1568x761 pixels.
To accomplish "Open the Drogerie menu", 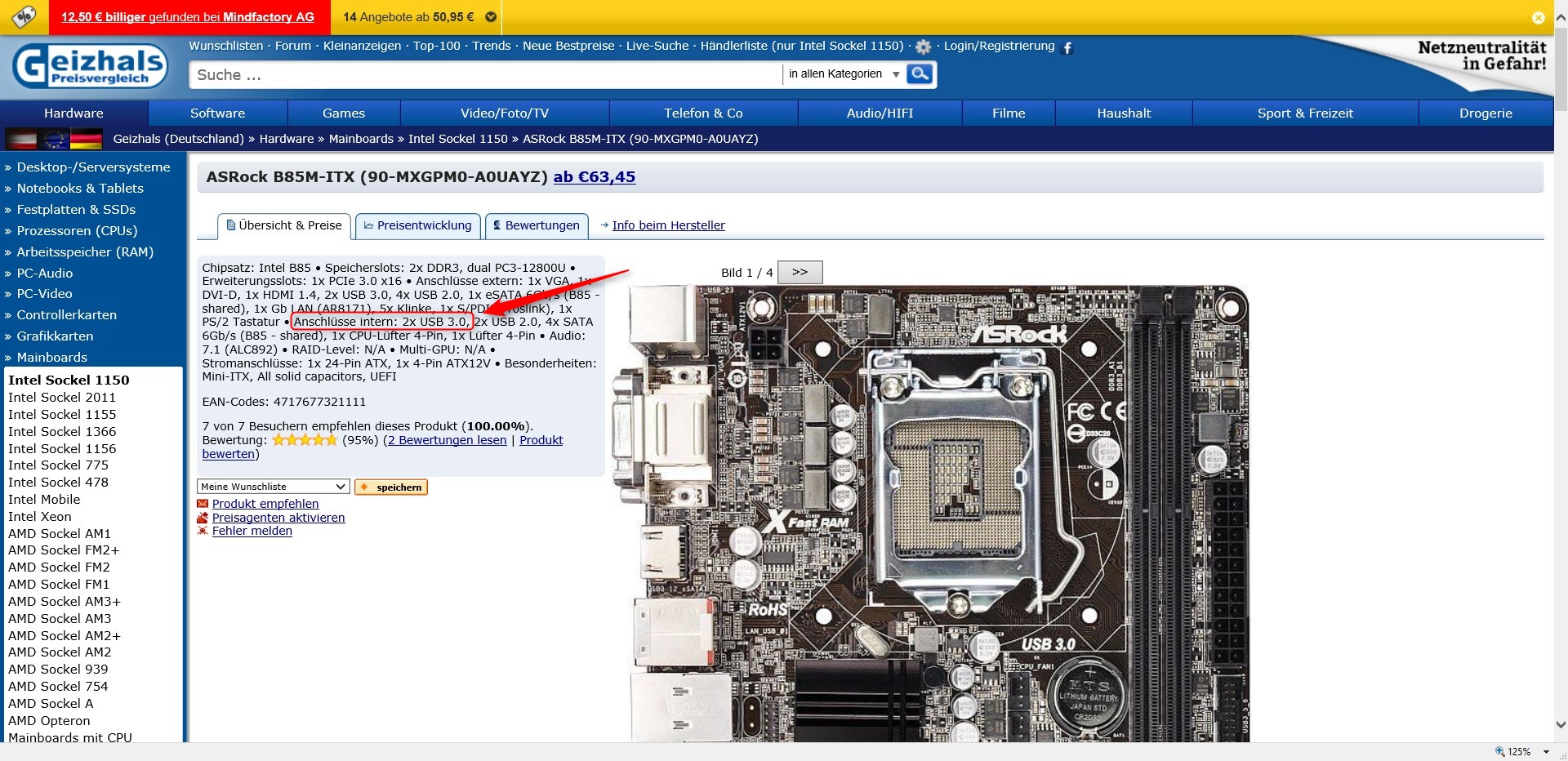I will pyautogui.click(x=1486, y=113).
